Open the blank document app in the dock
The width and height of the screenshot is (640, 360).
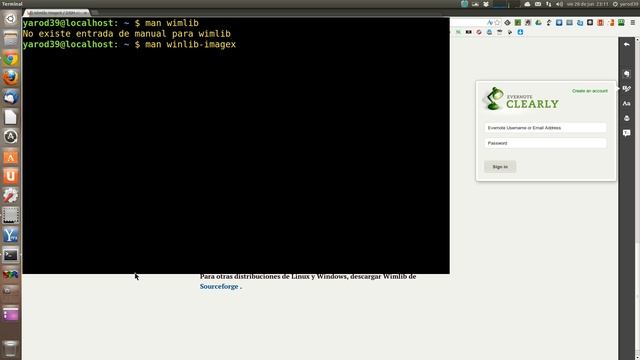click(x=11, y=117)
